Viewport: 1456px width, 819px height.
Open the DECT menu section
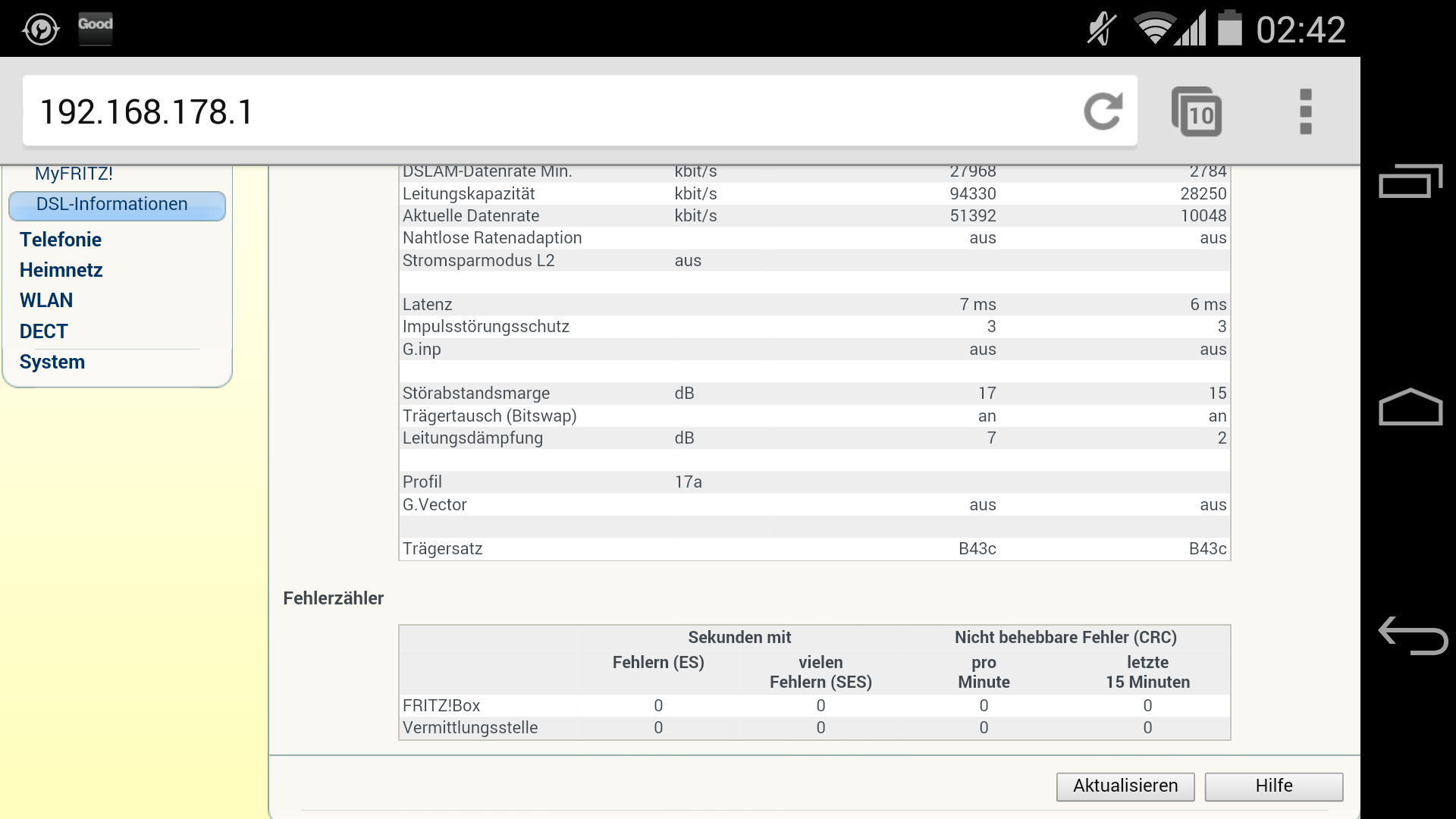[x=44, y=331]
